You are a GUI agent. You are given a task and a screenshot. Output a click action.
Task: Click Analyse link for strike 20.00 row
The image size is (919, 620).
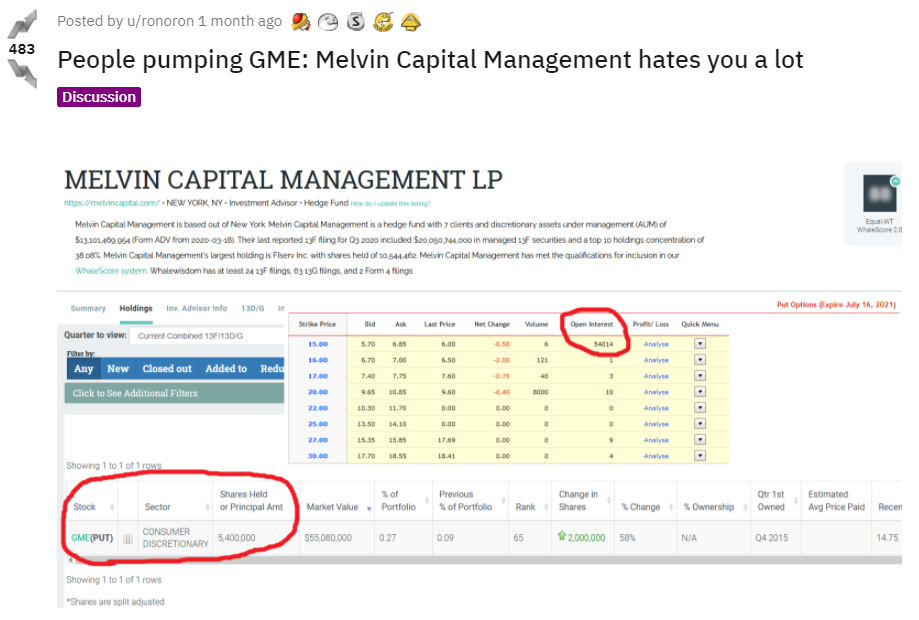tap(656, 392)
